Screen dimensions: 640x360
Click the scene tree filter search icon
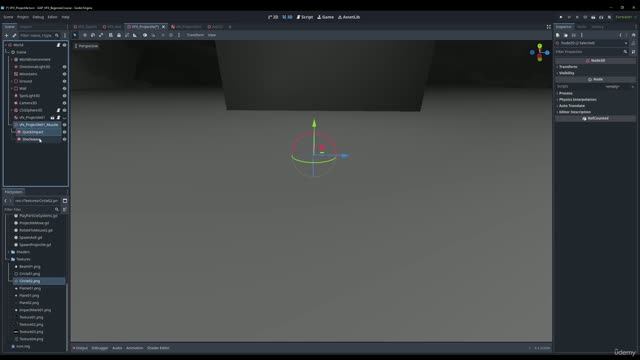pos(57,36)
